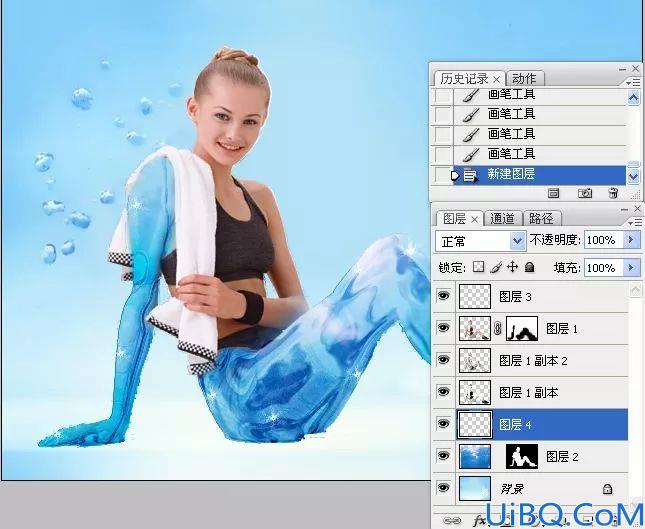Hide the 背景 background layer
This screenshot has width=645, height=529.
443,488
